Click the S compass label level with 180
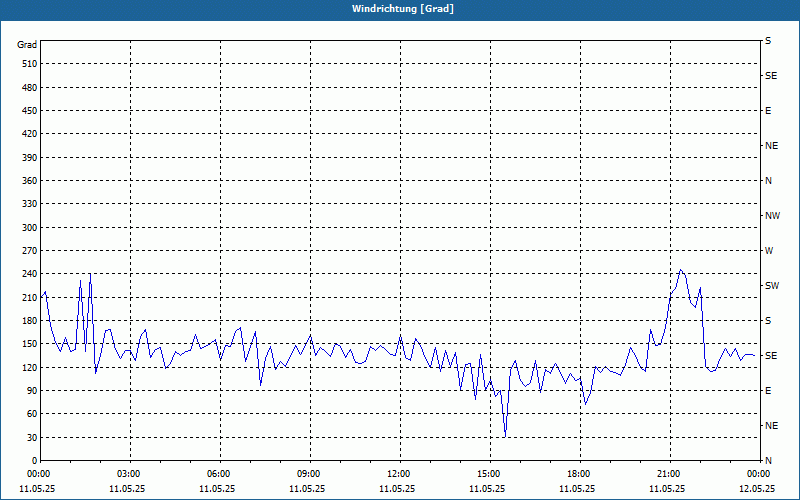800x500 pixels. point(768,321)
